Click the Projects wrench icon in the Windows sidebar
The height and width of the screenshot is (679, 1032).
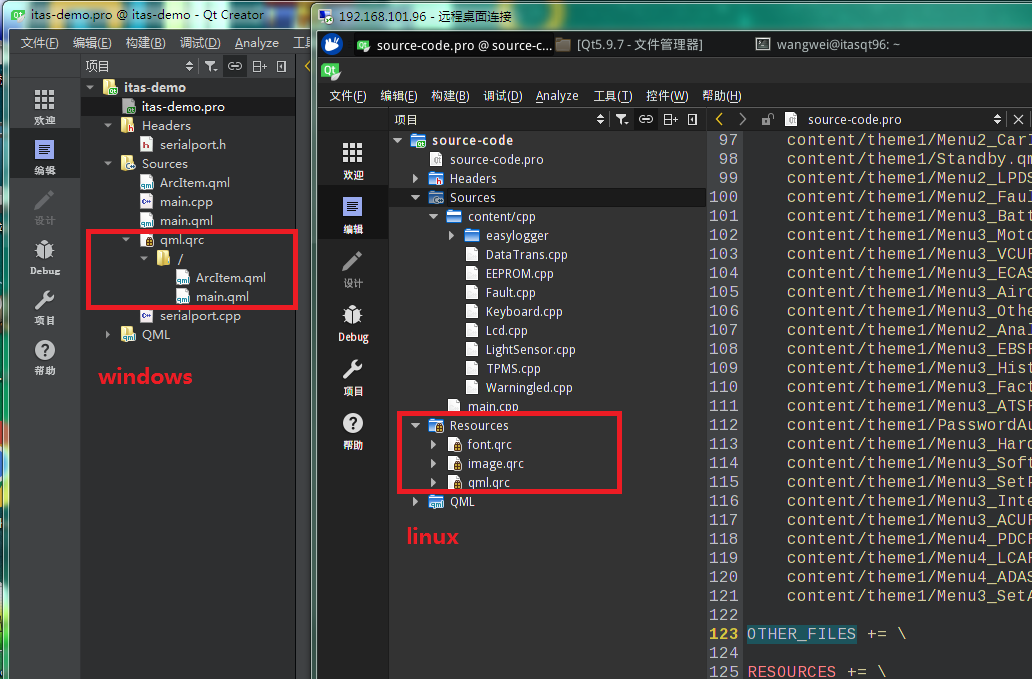click(x=44, y=306)
